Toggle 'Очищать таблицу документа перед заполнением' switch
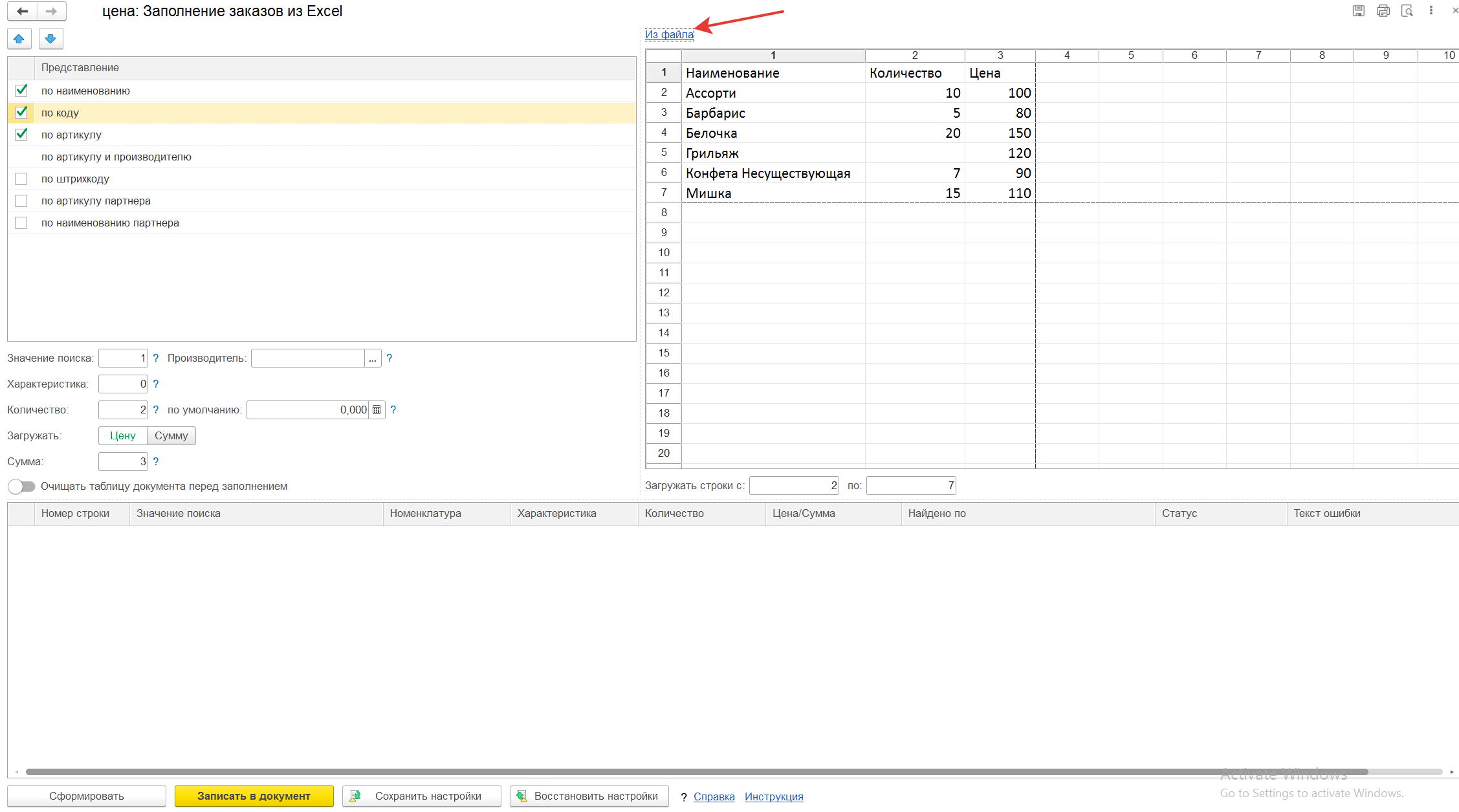Image resolution: width=1459 pixels, height=812 pixels. (22, 486)
